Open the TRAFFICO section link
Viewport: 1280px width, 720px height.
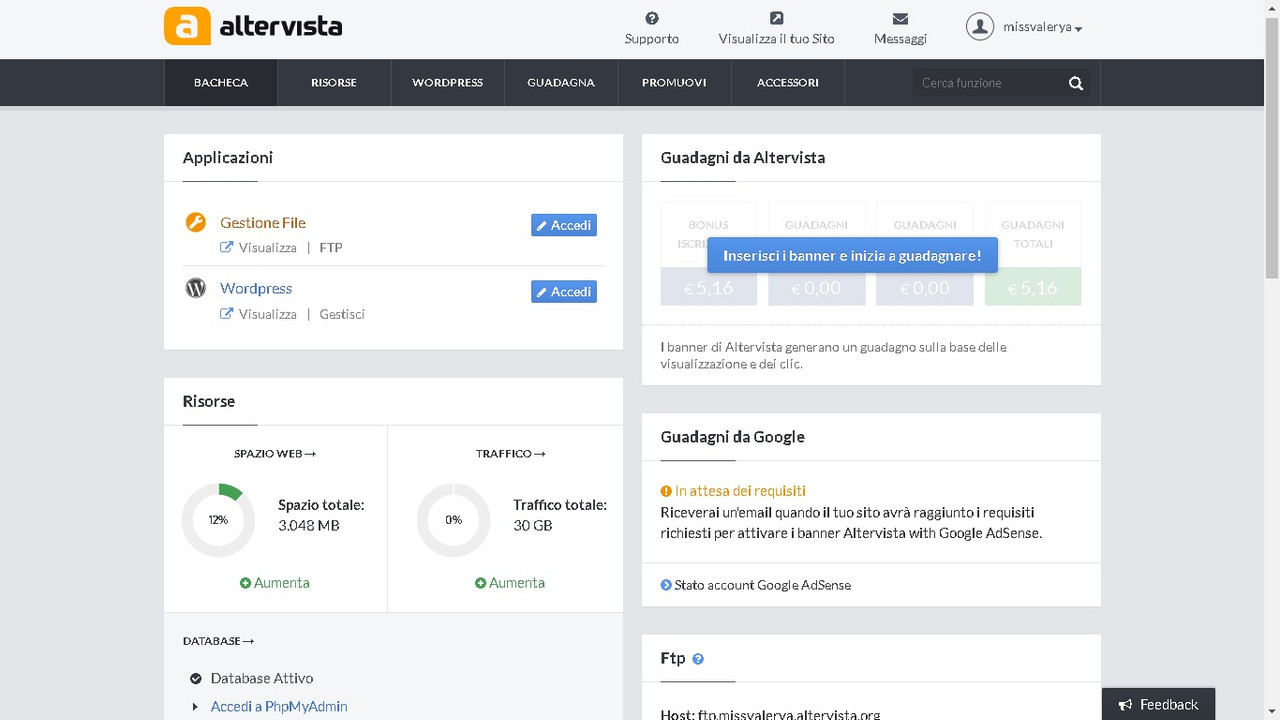[x=511, y=454]
